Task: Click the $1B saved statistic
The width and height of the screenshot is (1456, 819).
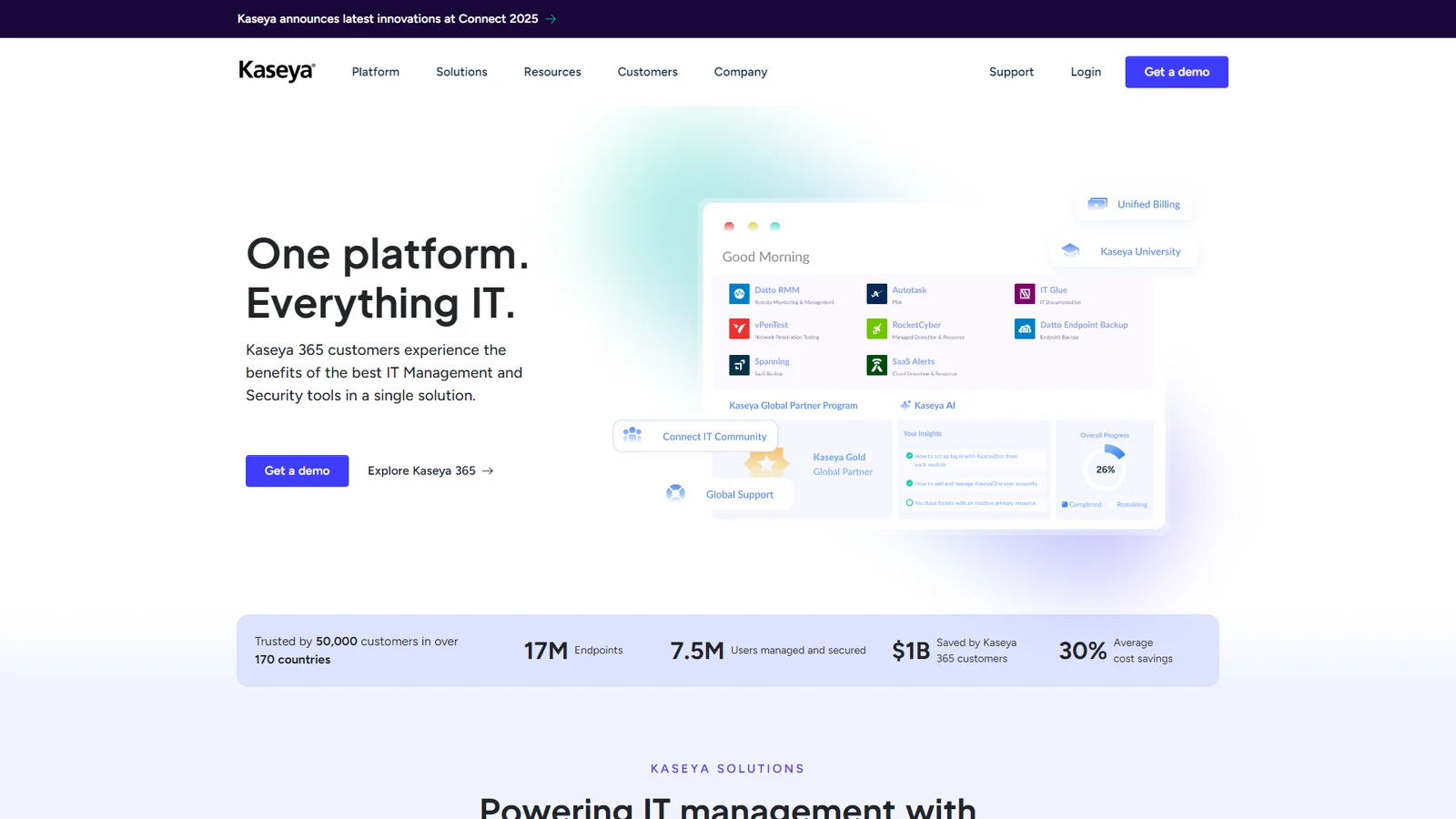Action: (x=955, y=651)
